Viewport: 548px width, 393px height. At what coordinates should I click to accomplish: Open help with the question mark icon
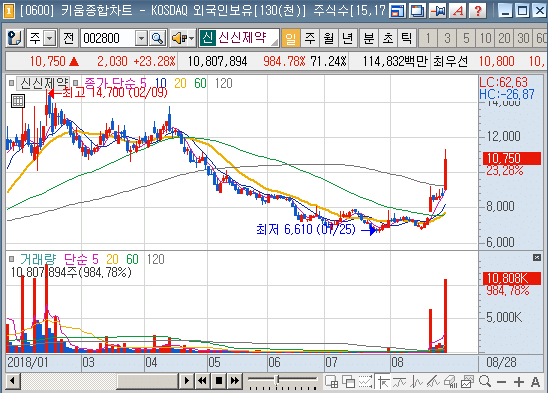[478, 10]
